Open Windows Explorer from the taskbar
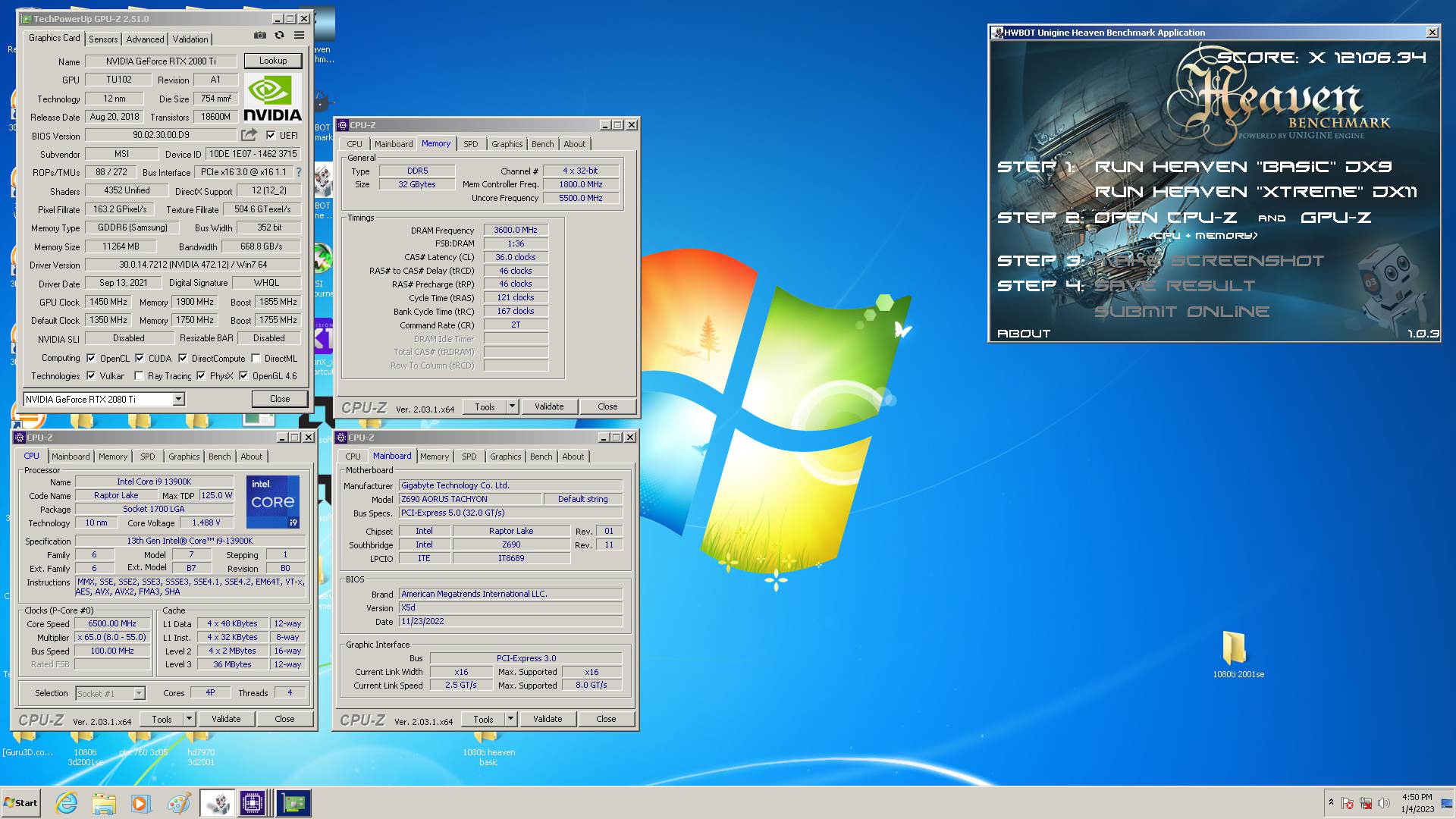 (104, 803)
